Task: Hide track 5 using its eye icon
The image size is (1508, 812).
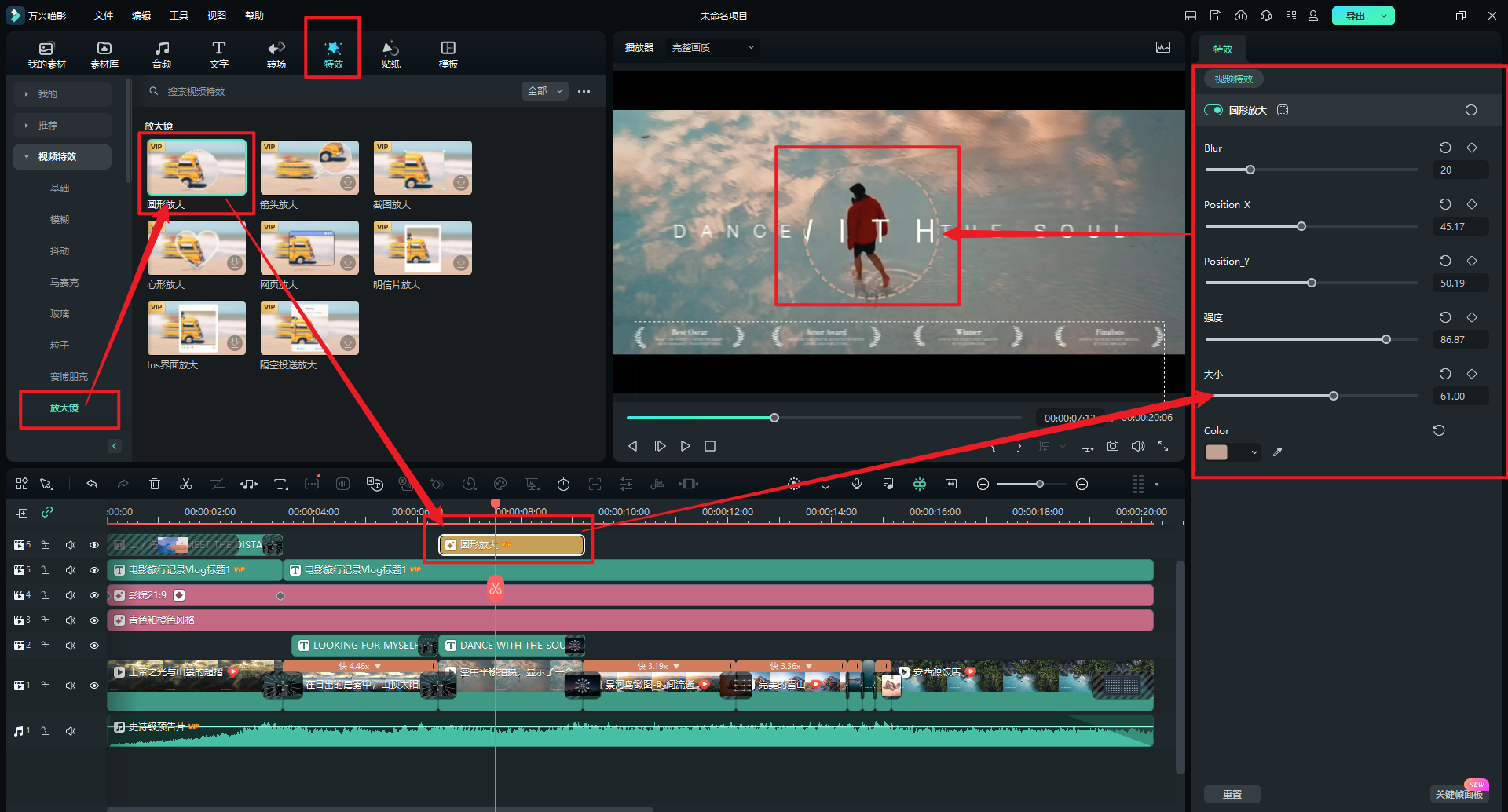Action: (x=94, y=570)
